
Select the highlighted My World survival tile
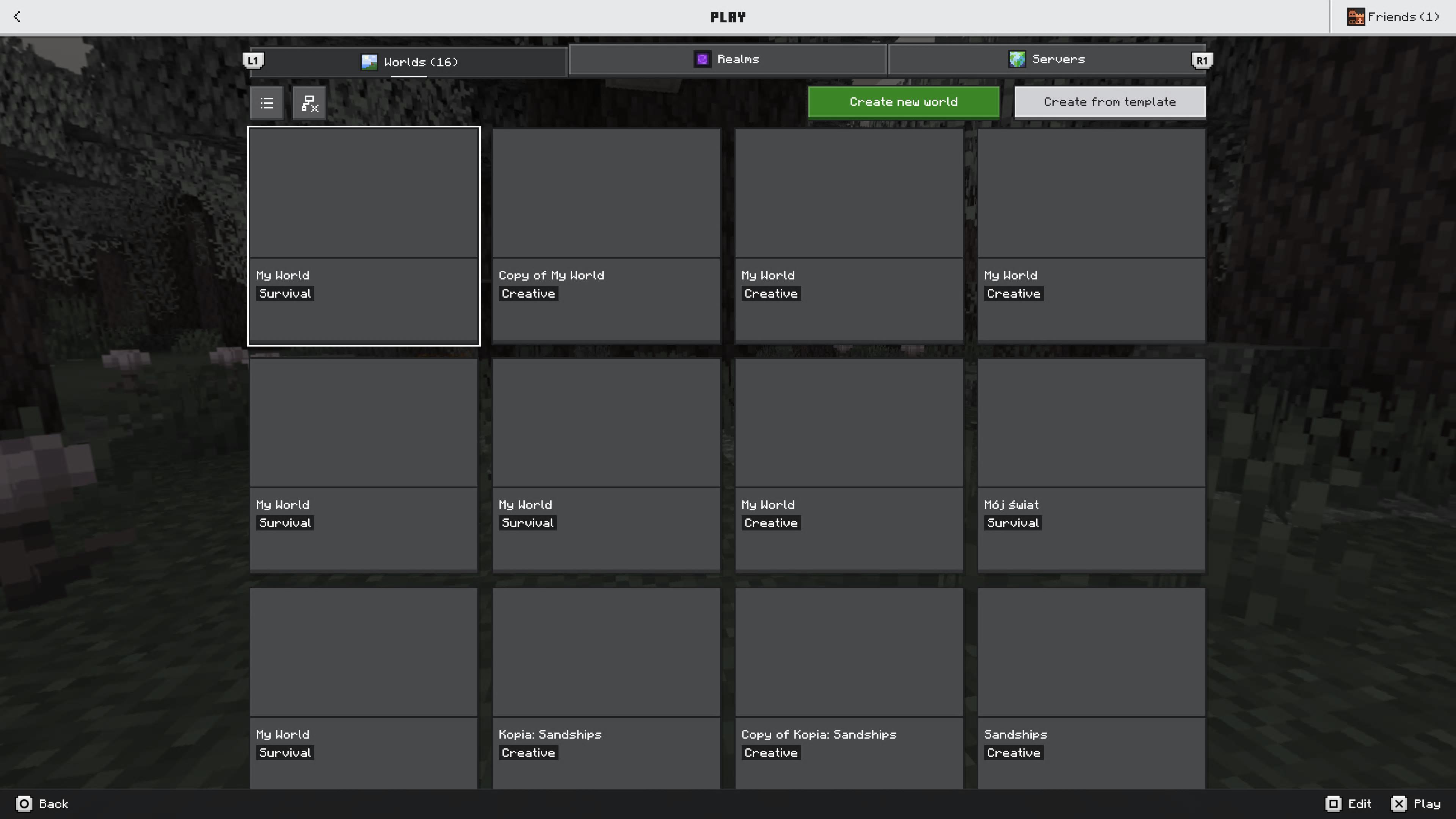point(364,236)
